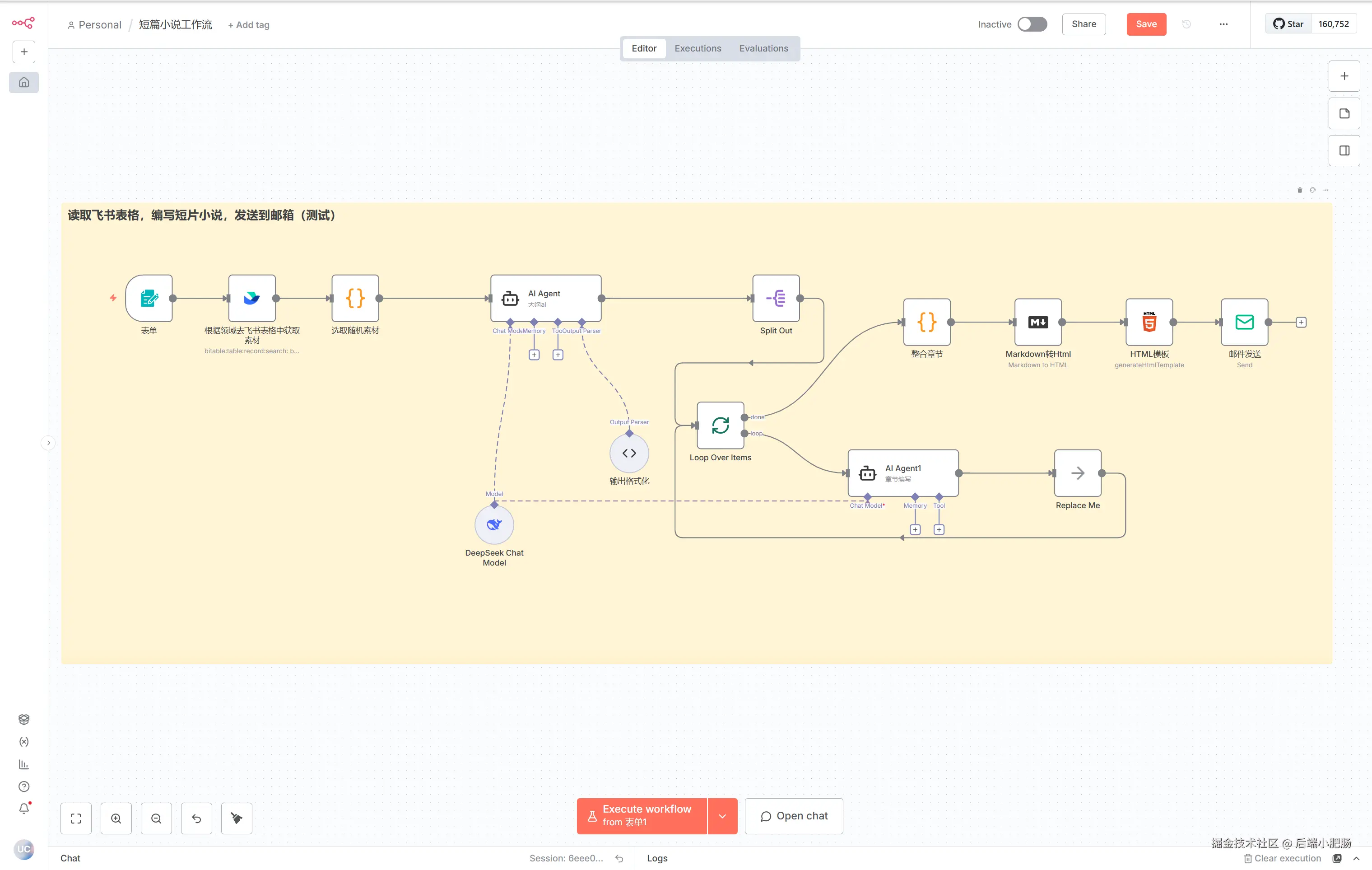Open the HTML模板 node
Viewport: 1372px width, 870px height.
click(x=1149, y=322)
